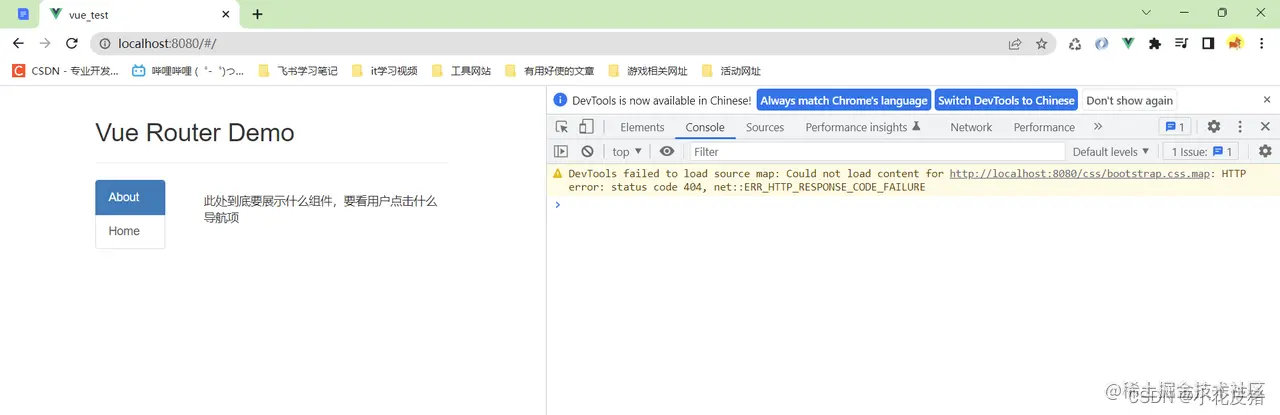
Task: View site information icon in address bar
Action: point(105,43)
